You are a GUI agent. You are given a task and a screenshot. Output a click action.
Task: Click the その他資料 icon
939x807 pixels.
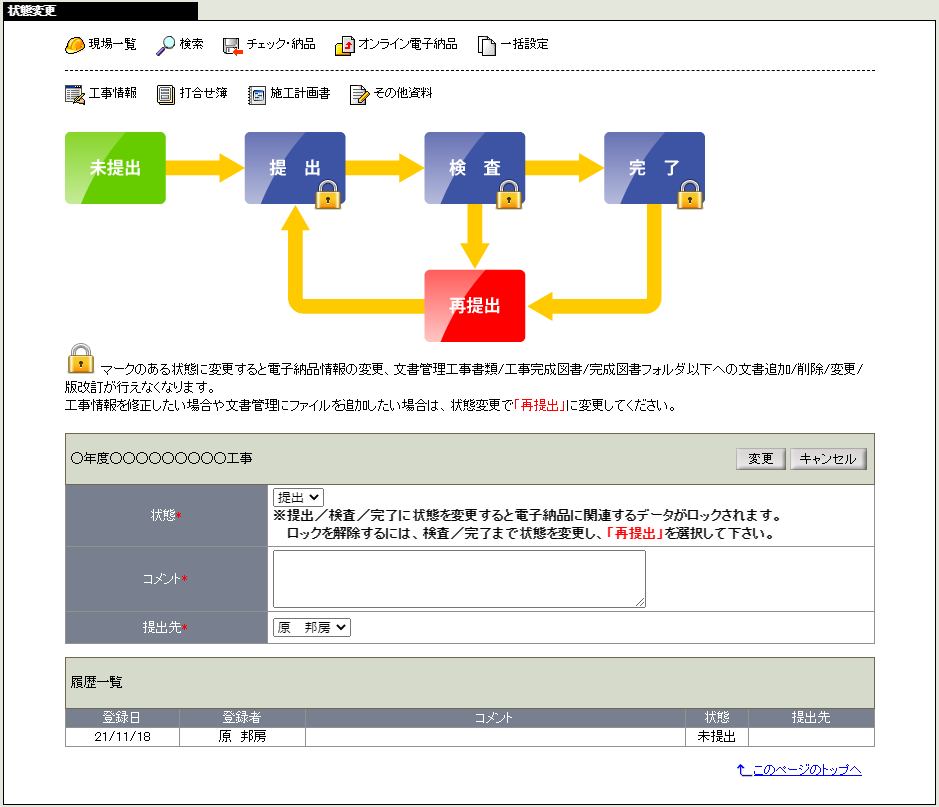tap(359, 95)
